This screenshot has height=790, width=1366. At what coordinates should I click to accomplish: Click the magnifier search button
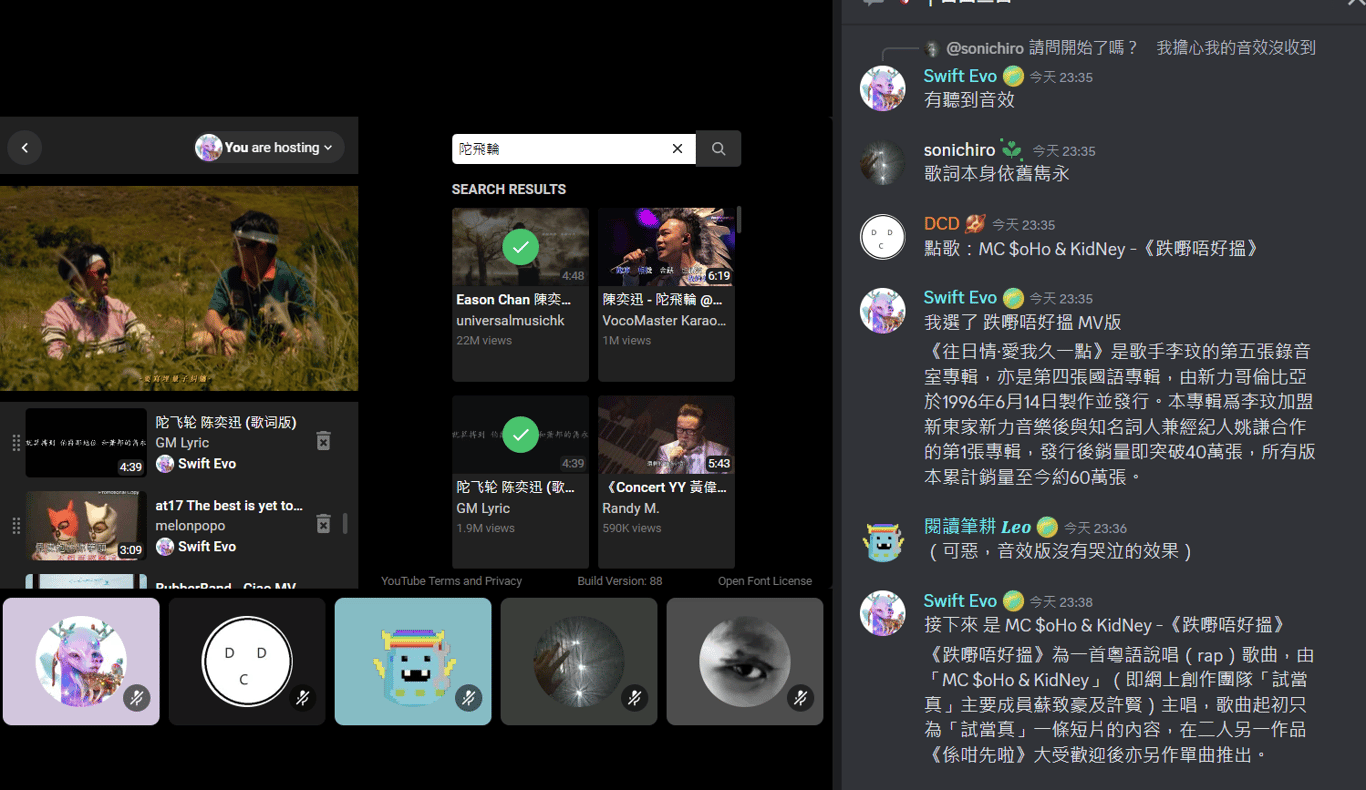[x=719, y=149]
